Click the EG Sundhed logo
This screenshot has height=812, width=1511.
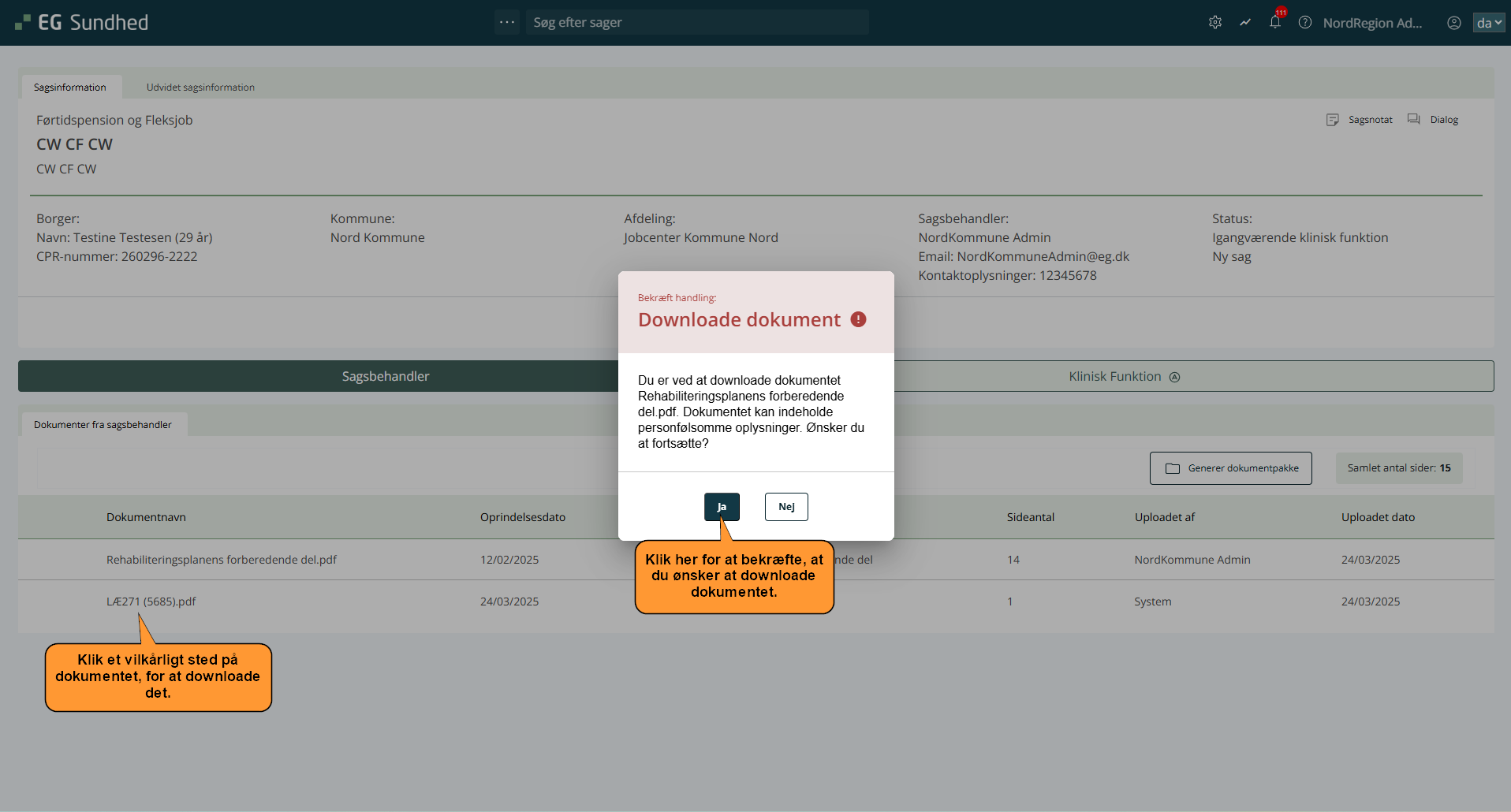pyautogui.click(x=81, y=23)
